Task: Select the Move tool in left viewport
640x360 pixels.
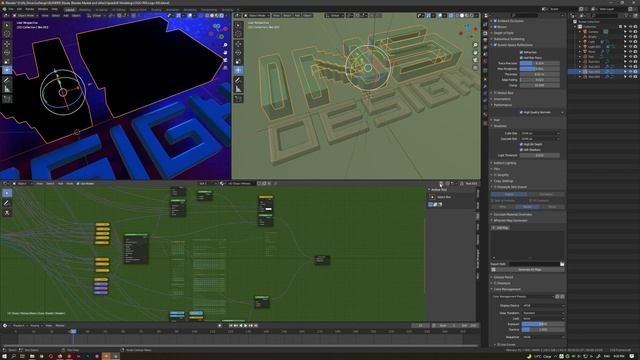Action: tap(7, 44)
